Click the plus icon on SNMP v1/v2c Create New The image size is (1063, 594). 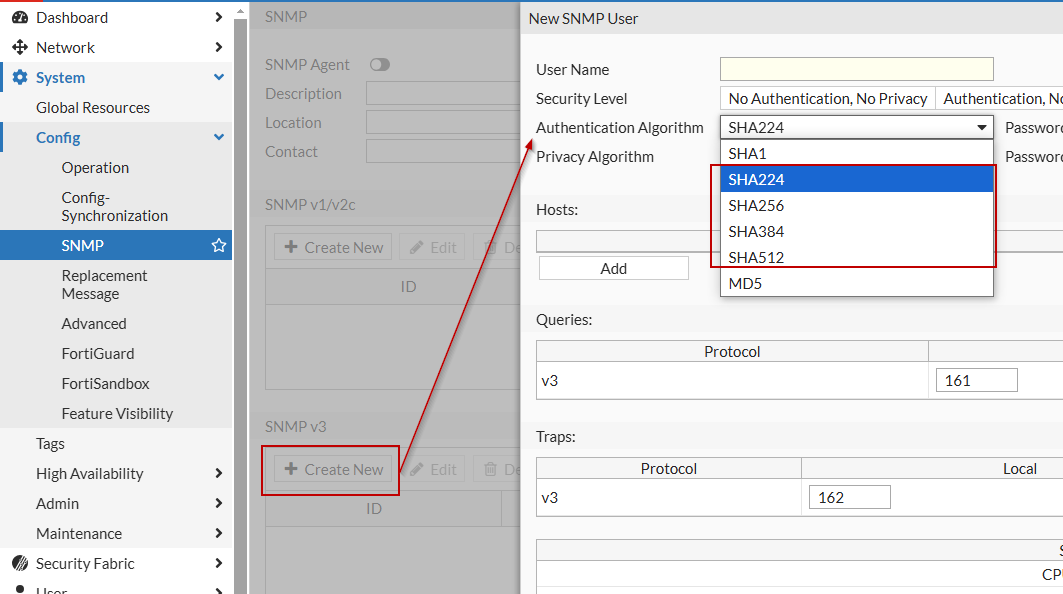291,247
